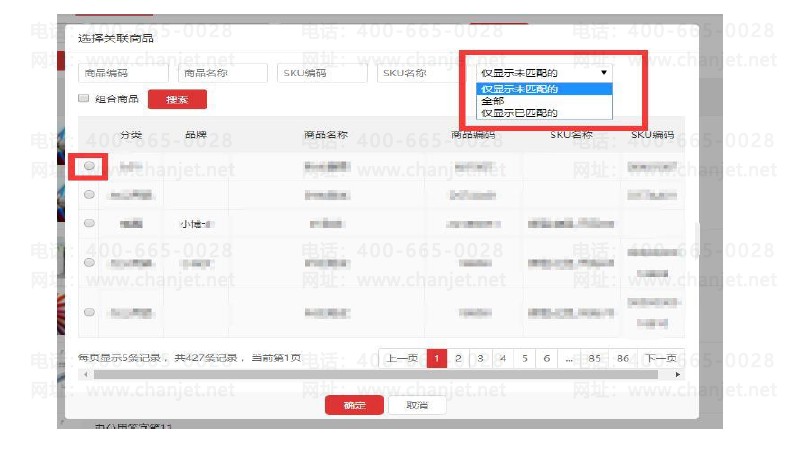Click the SKU编码 input field
Image resolution: width=805 pixels, height=456 pixels.
click(x=322, y=73)
